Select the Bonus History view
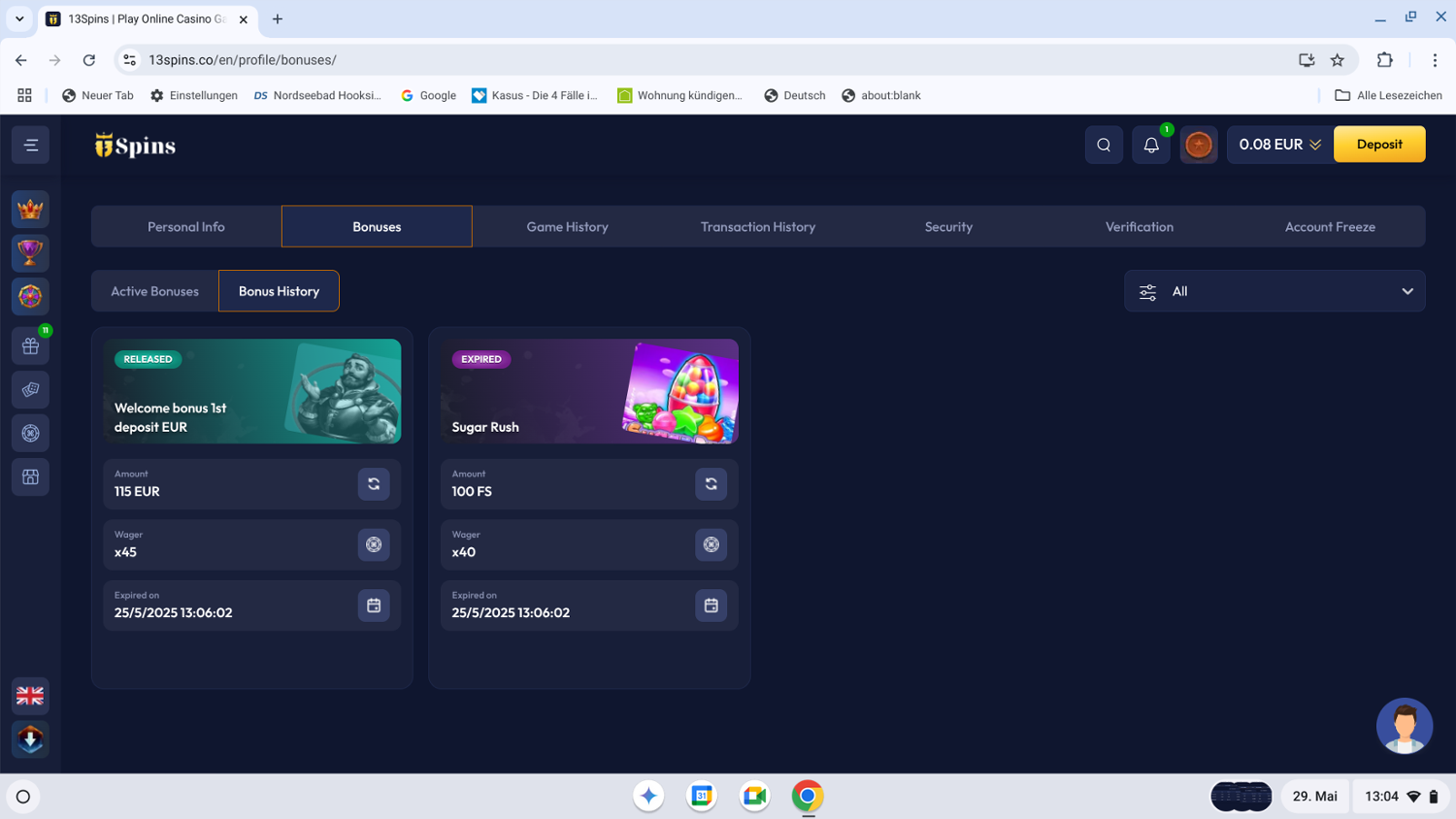Viewport: 1456px width, 819px height. [x=279, y=291]
